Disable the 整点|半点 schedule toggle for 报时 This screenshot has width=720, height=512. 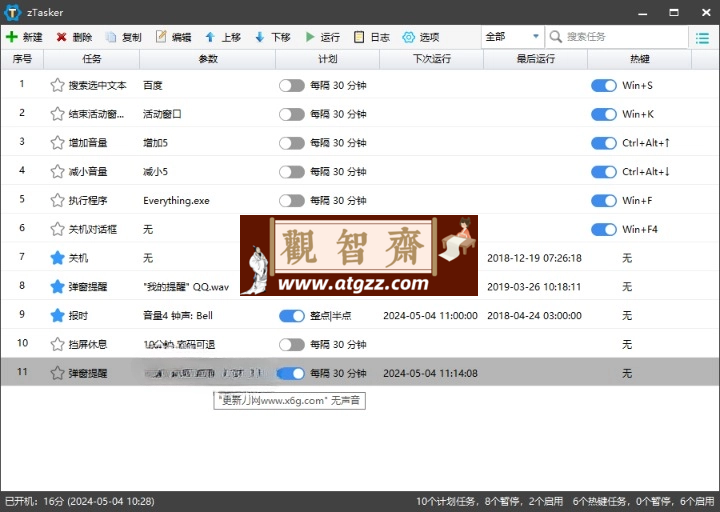[x=292, y=316]
